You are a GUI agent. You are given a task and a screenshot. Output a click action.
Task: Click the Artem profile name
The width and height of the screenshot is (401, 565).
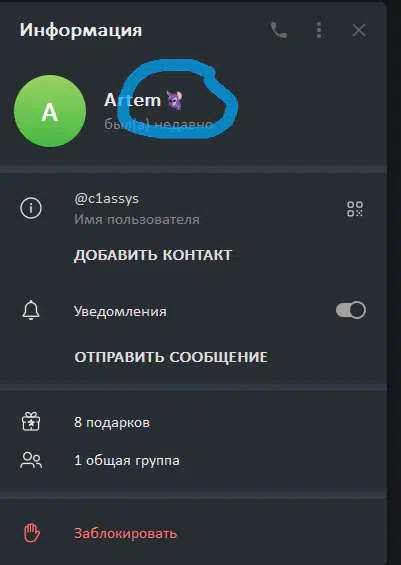tap(132, 100)
